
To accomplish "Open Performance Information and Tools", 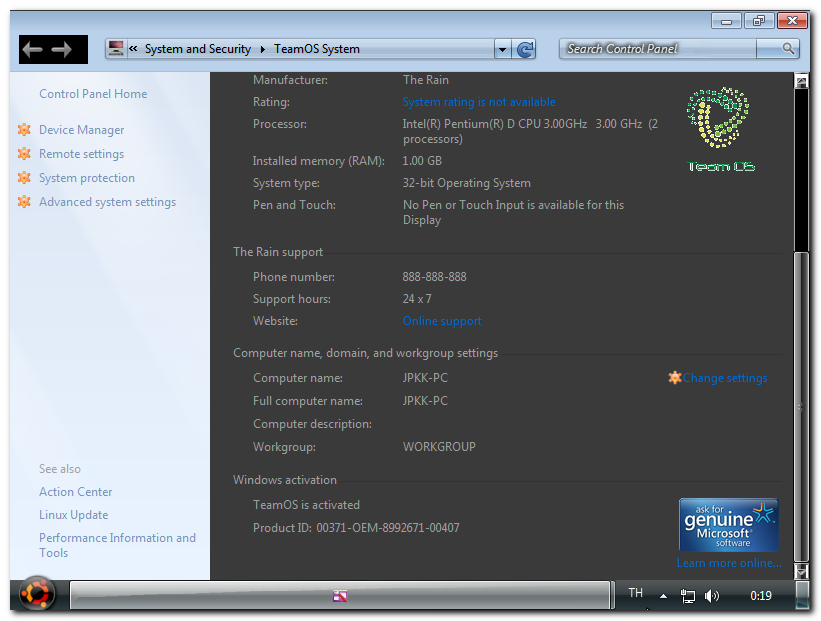I will tap(117, 545).
